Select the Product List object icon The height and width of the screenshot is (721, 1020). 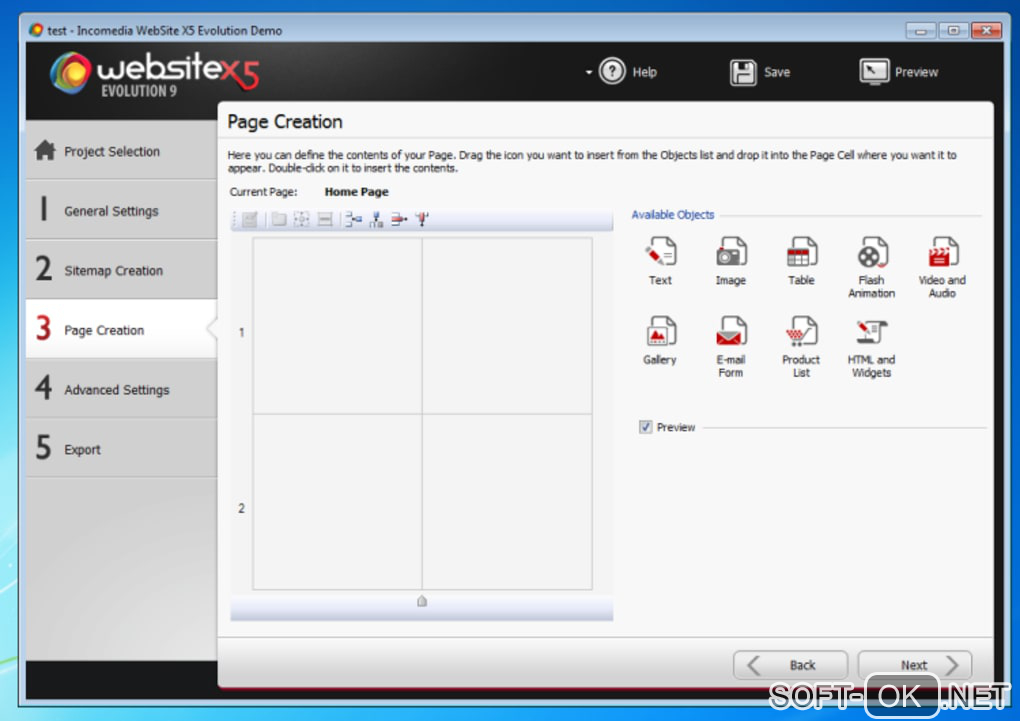pyautogui.click(x=801, y=331)
